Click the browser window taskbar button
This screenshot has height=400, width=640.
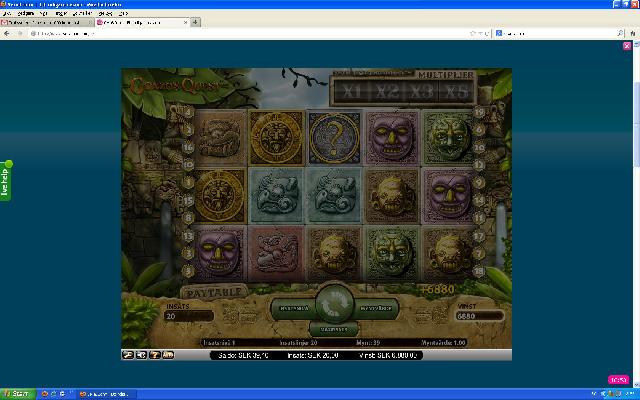pyautogui.click(x=106, y=394)
